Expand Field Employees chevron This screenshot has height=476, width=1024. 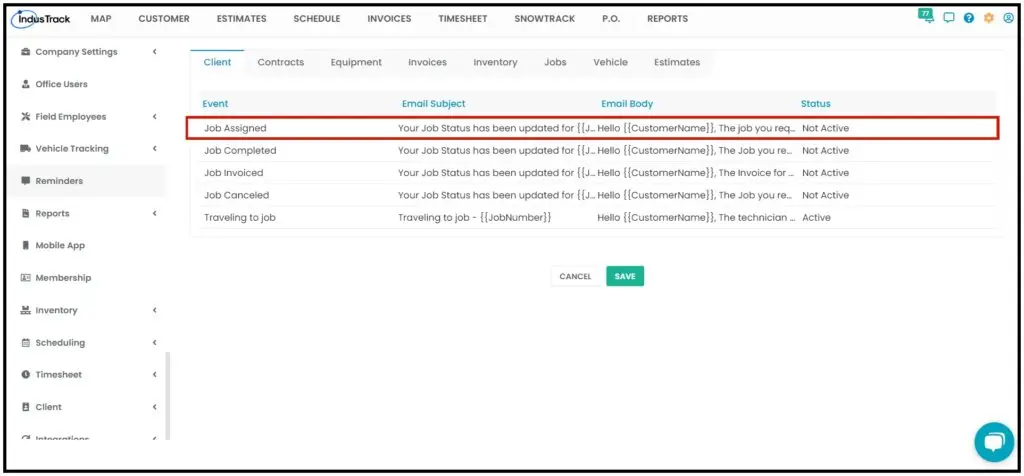coord(155,117)
